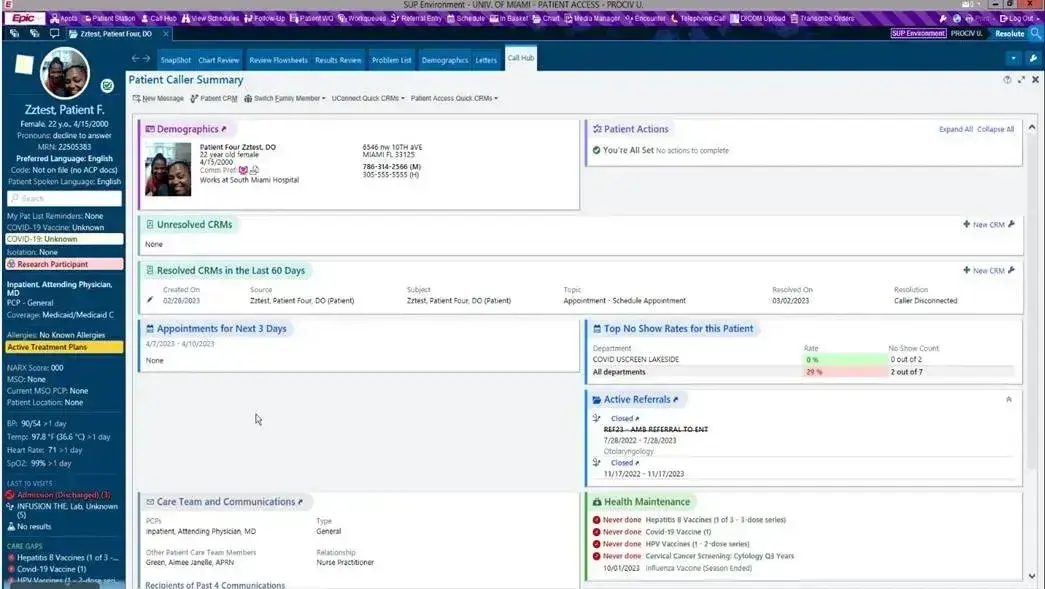Click the sidebar Search field
The height and width of the screenshot is (589, 1045).
pos(63,198)
